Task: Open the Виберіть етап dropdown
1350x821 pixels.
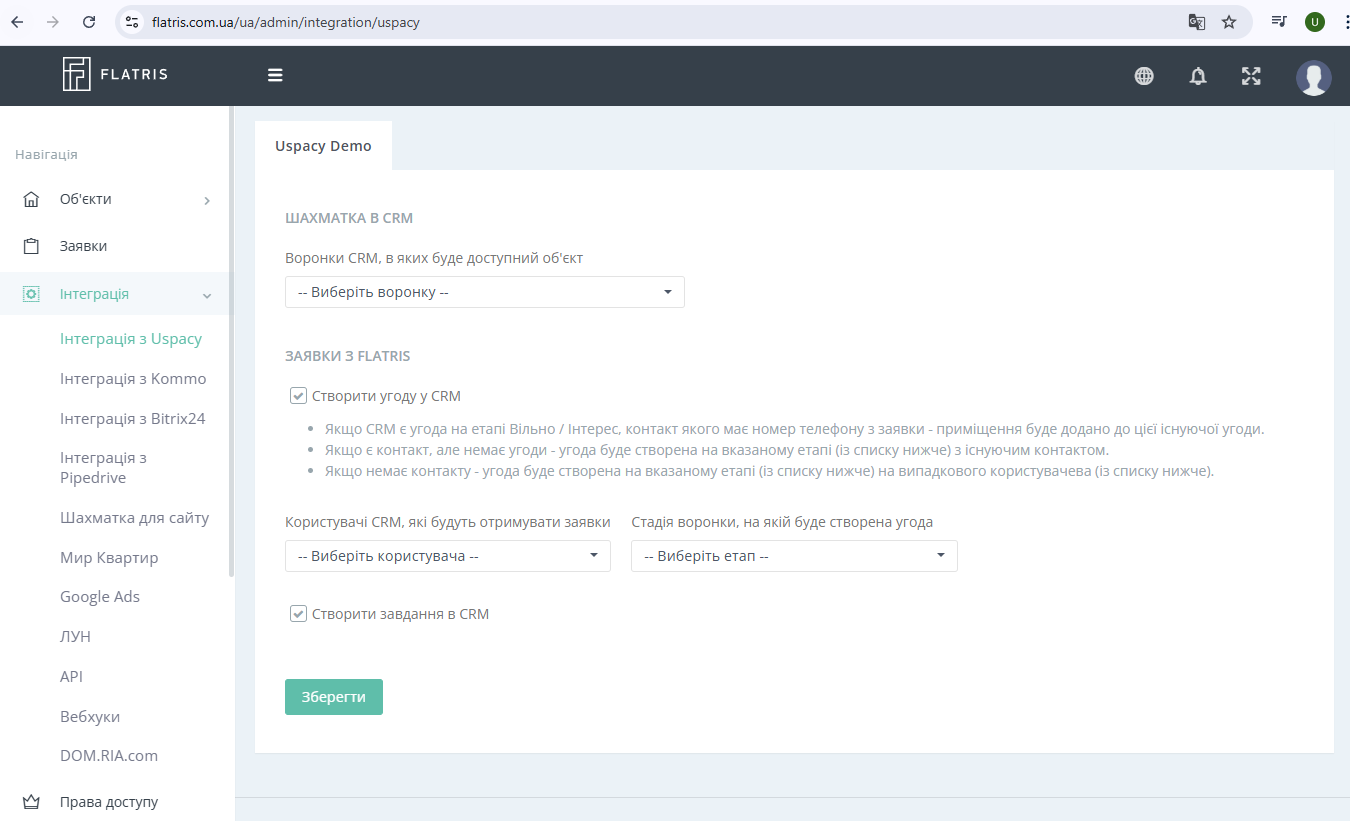Action: (x=794, y=556)
